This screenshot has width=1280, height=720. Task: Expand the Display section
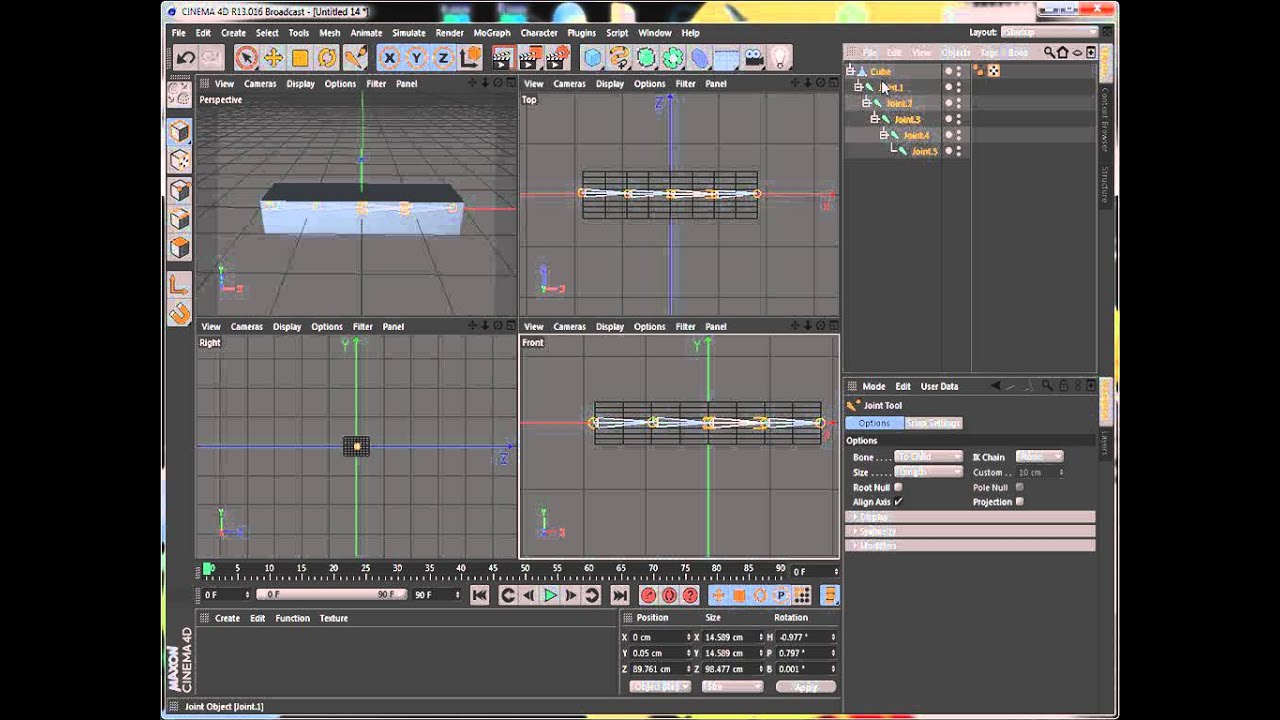pos(971,517)
